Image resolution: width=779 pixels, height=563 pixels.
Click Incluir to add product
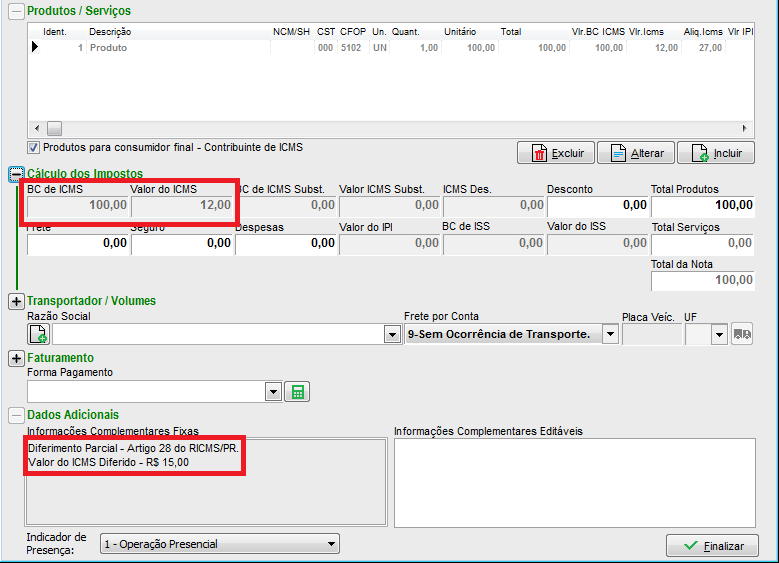click(715, 153)
